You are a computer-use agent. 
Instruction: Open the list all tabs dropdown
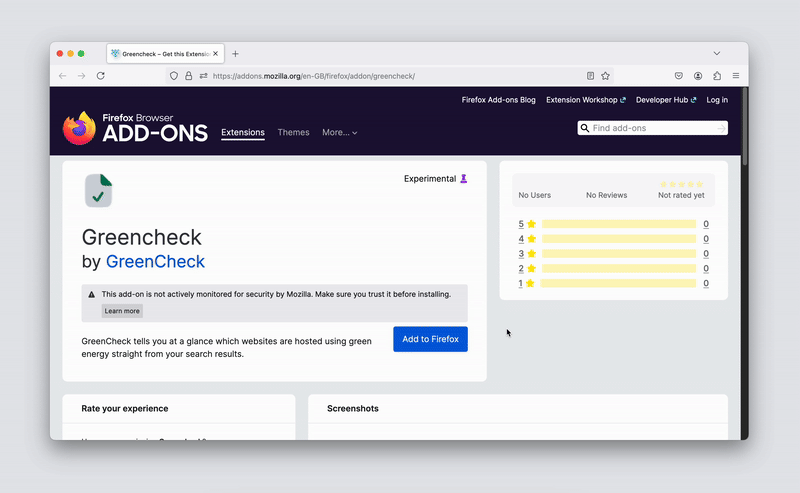pyautogui.click(x=717, y=53)
